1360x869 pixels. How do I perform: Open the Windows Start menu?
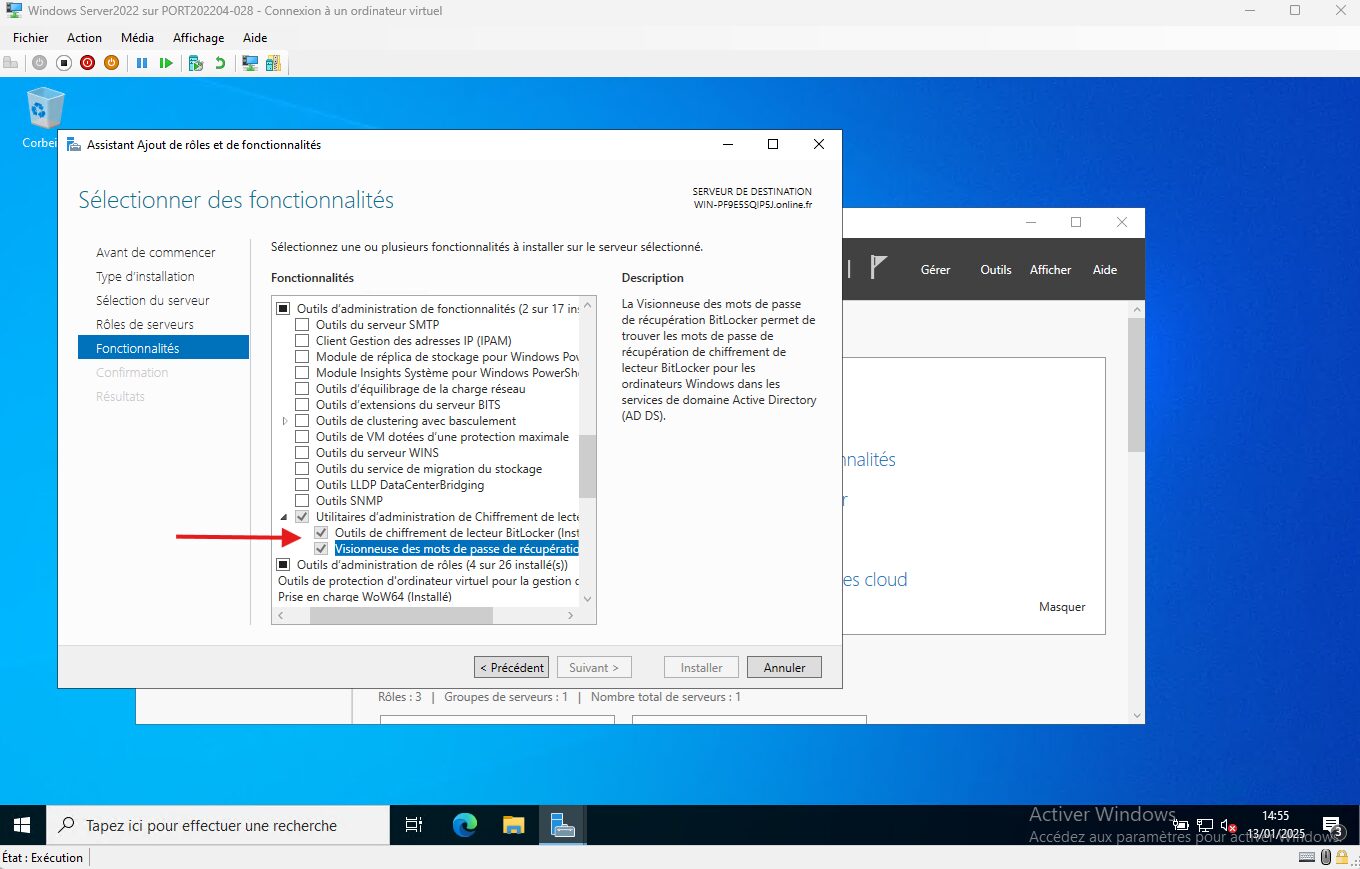[22, 825]
